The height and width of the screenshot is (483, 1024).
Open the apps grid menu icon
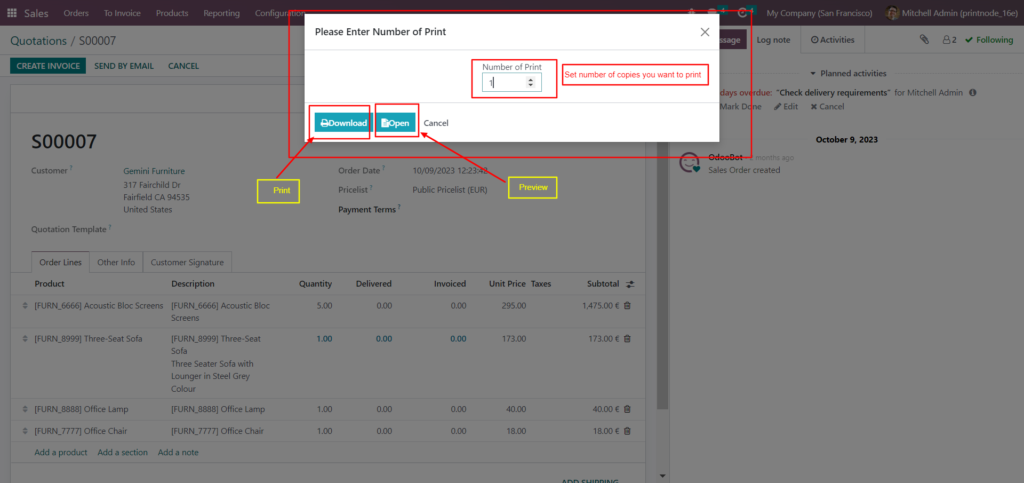[x=12, y=13]
